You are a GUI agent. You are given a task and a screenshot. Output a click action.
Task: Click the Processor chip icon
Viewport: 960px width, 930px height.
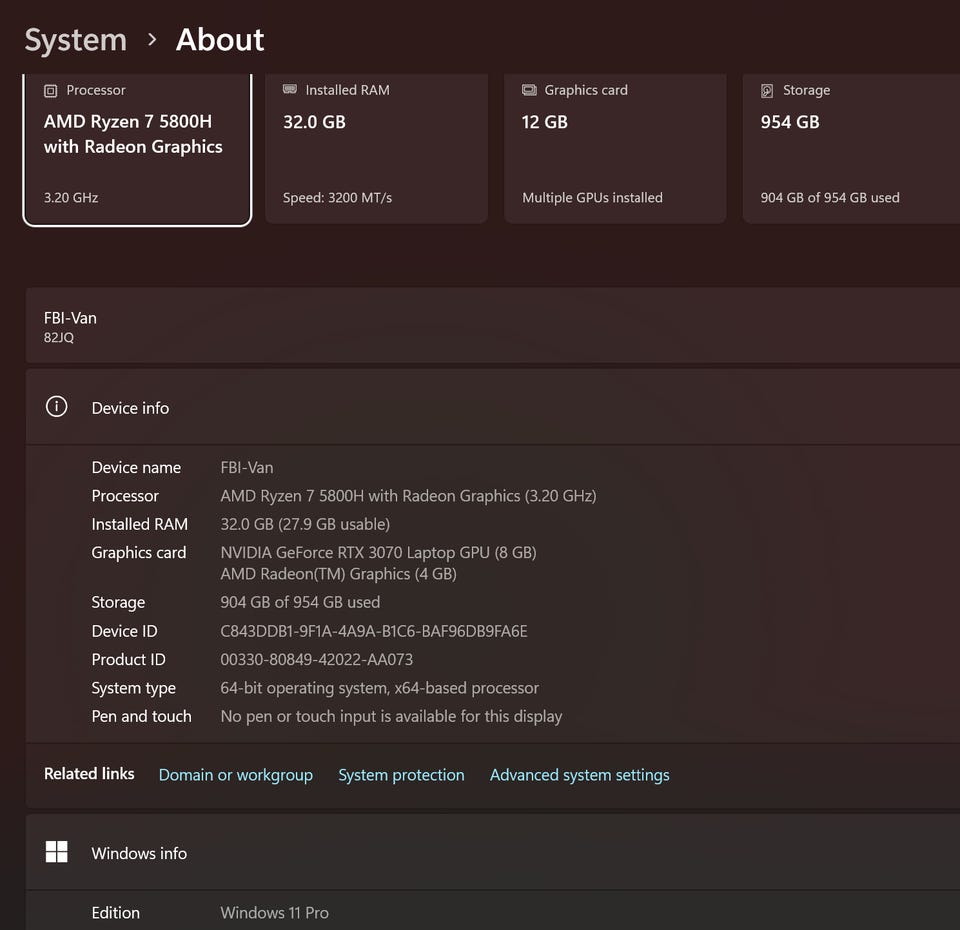(x=50, y=91)
